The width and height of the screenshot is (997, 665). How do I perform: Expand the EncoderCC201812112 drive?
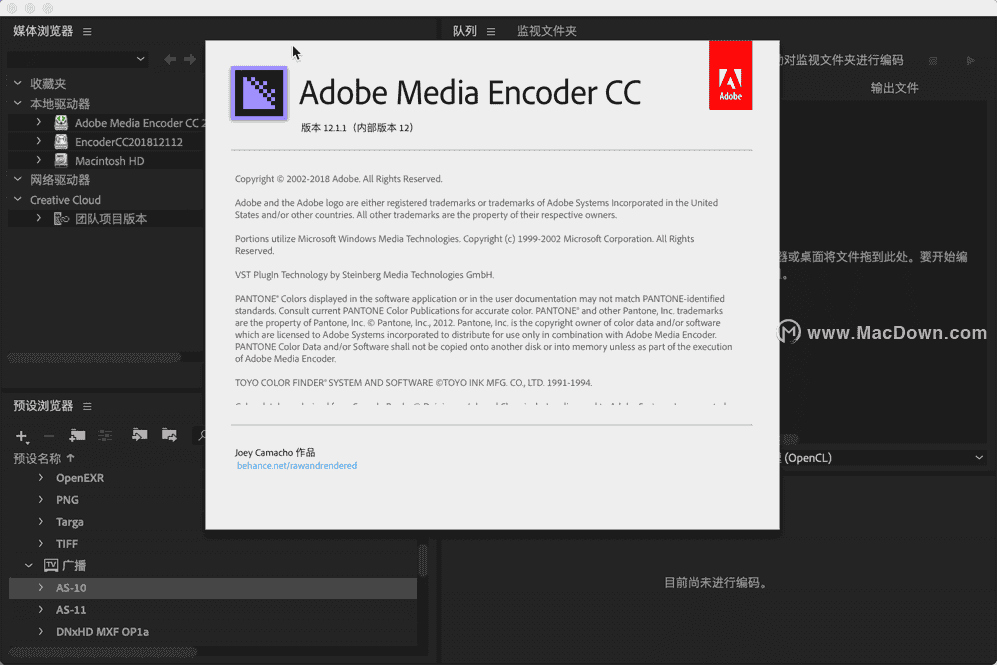39,142
